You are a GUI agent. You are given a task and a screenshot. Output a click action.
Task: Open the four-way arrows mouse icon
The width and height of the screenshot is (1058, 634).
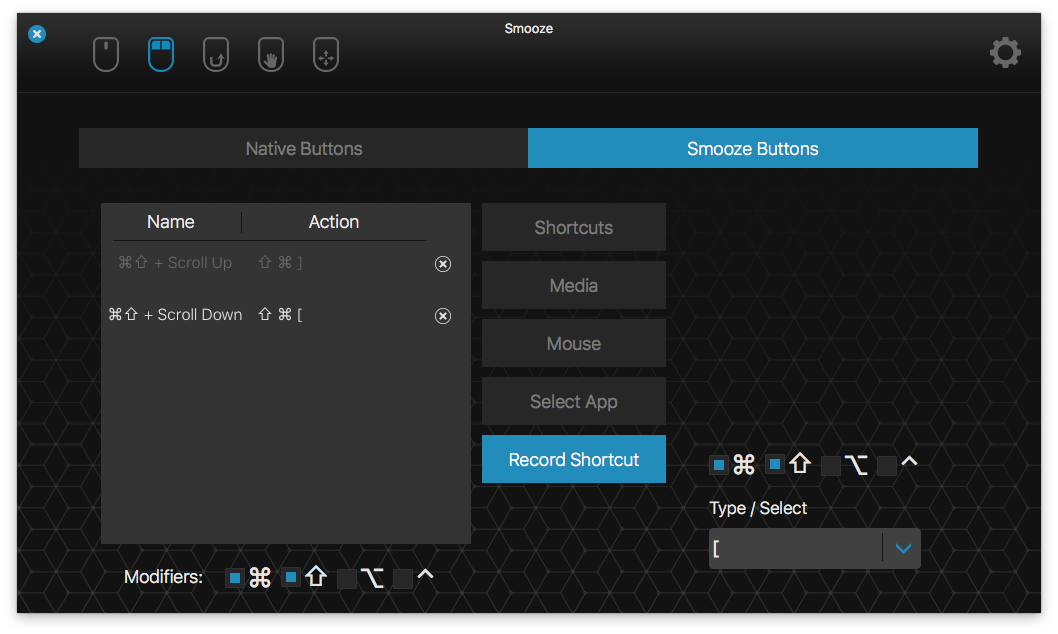pos(326,54)
